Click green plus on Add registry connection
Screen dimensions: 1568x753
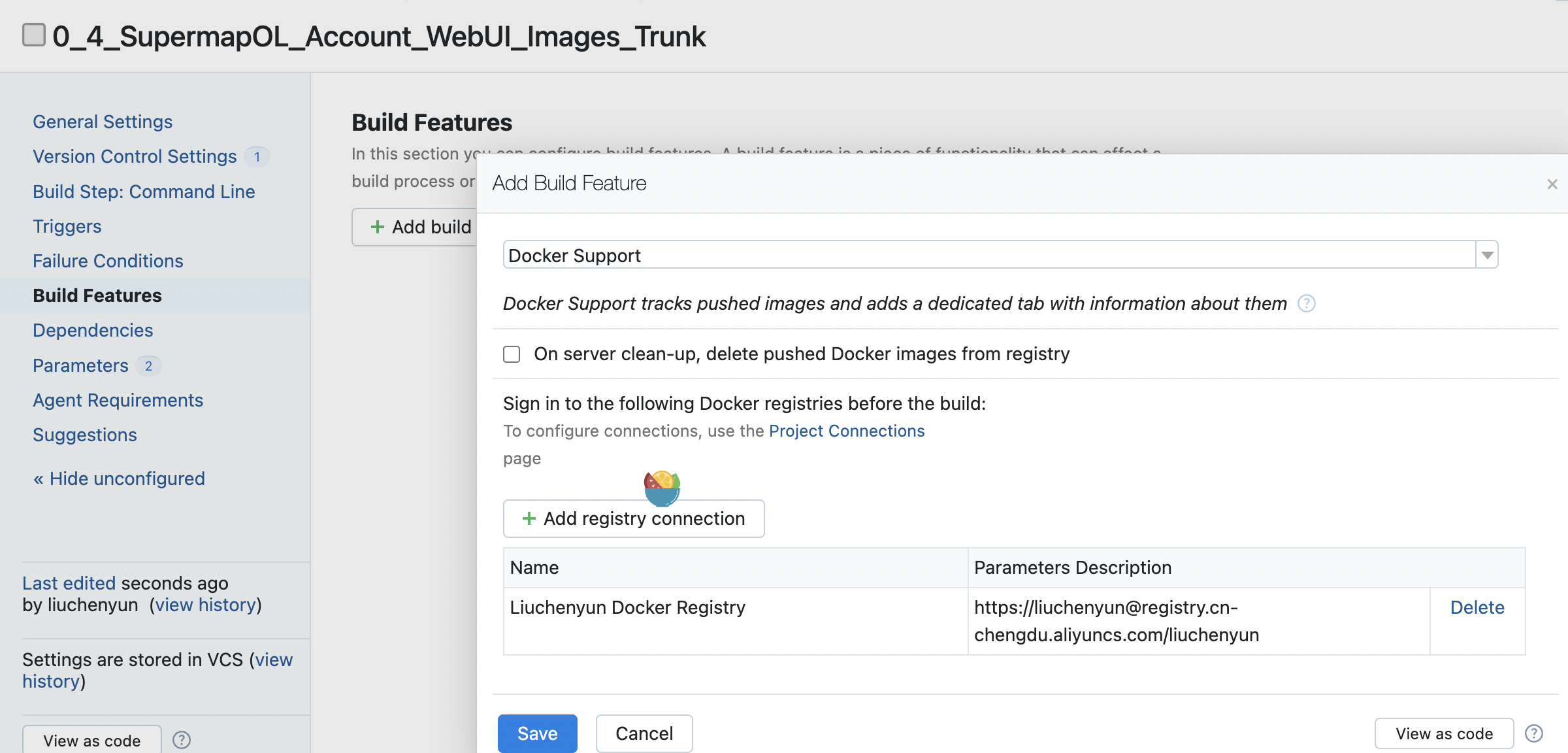(x=529, y=519)
